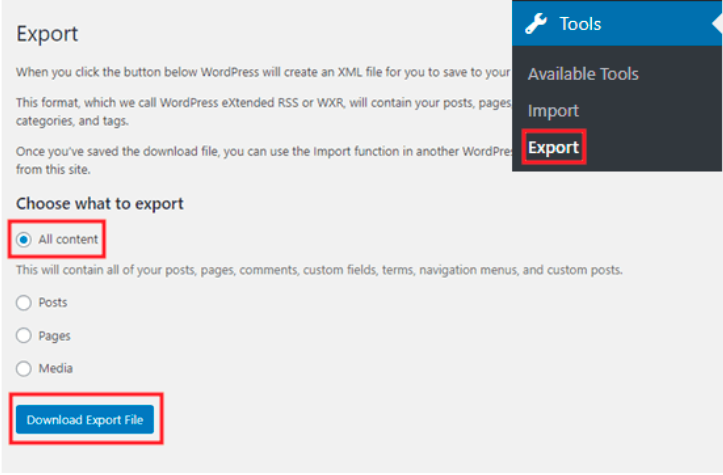The image size is (723, 475).
Task: Click the 'When you click the button' paragraph
Action: coord(263,72)
